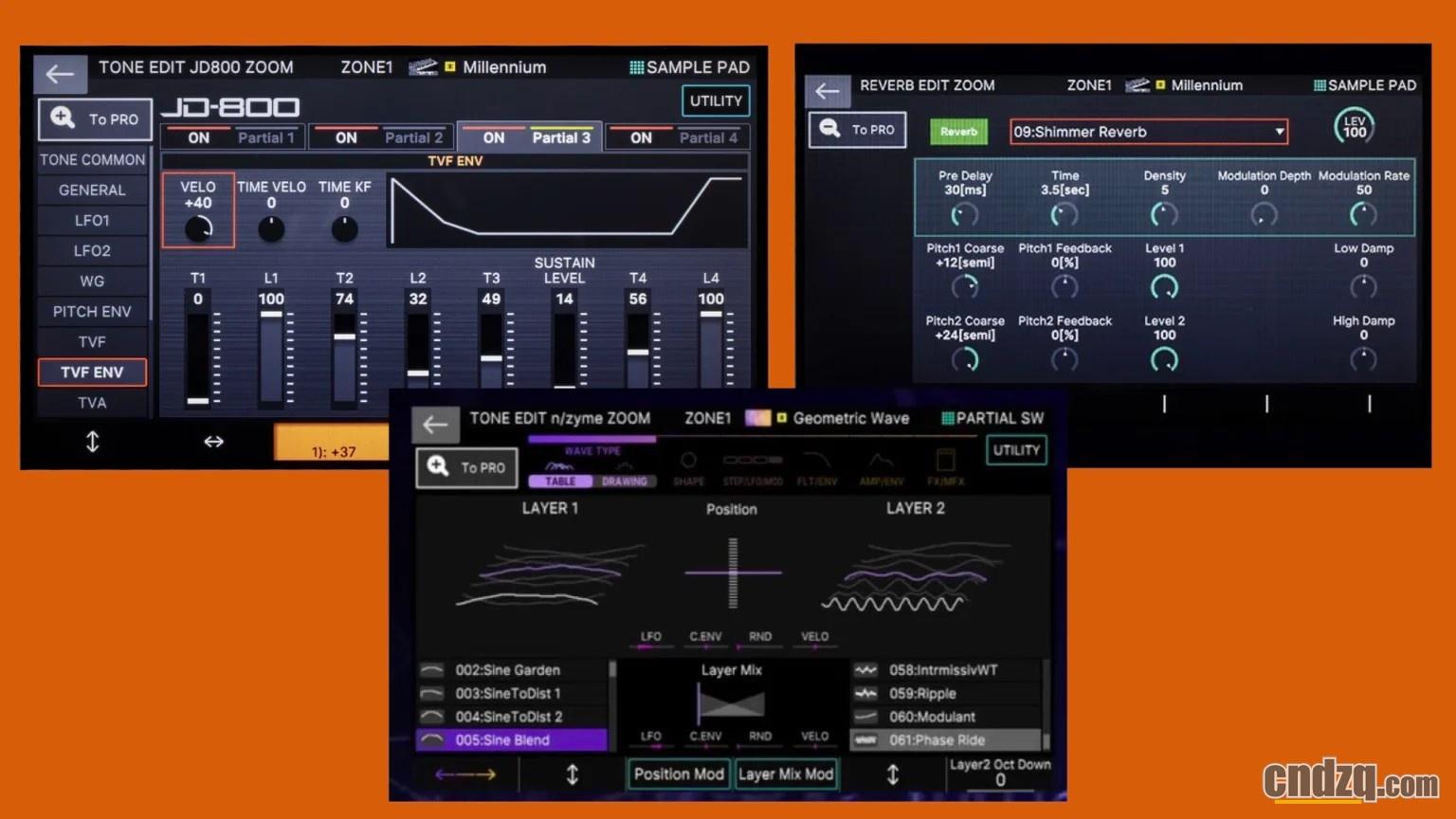Image resolution: width=1456 pixels, height=819 pixels.
Task: Select the Partial 4 tab
Action: pyautogui.click(x=708, y=137)
